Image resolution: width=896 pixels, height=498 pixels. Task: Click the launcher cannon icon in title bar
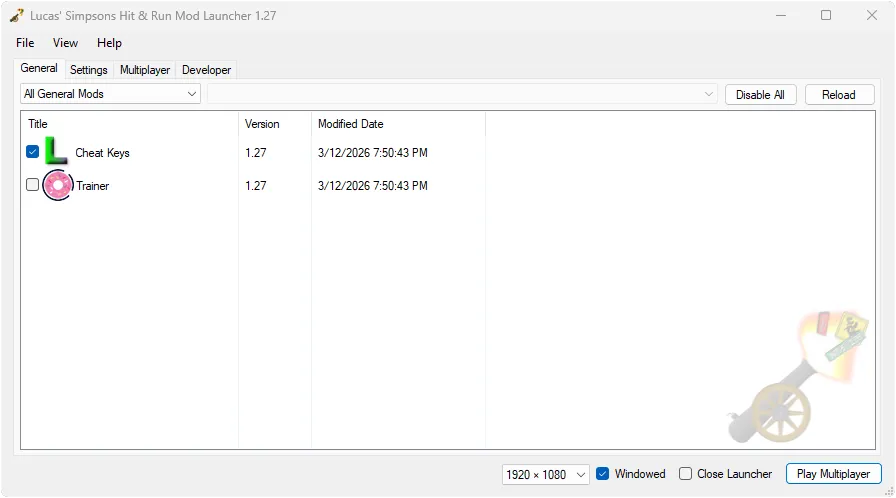(x=17, y=15)
